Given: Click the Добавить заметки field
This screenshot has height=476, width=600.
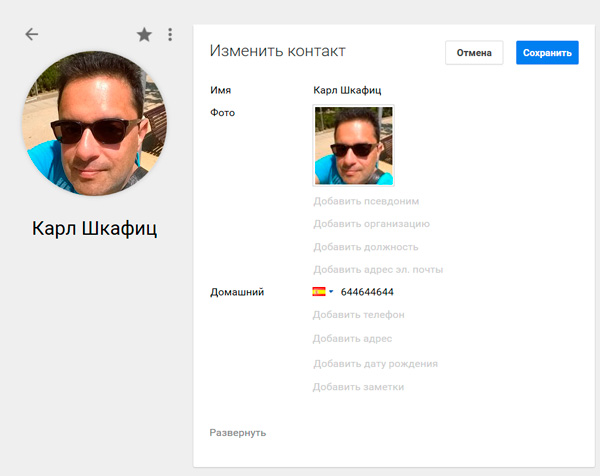Looking at the screenshot, I should (x=358, y=387).
